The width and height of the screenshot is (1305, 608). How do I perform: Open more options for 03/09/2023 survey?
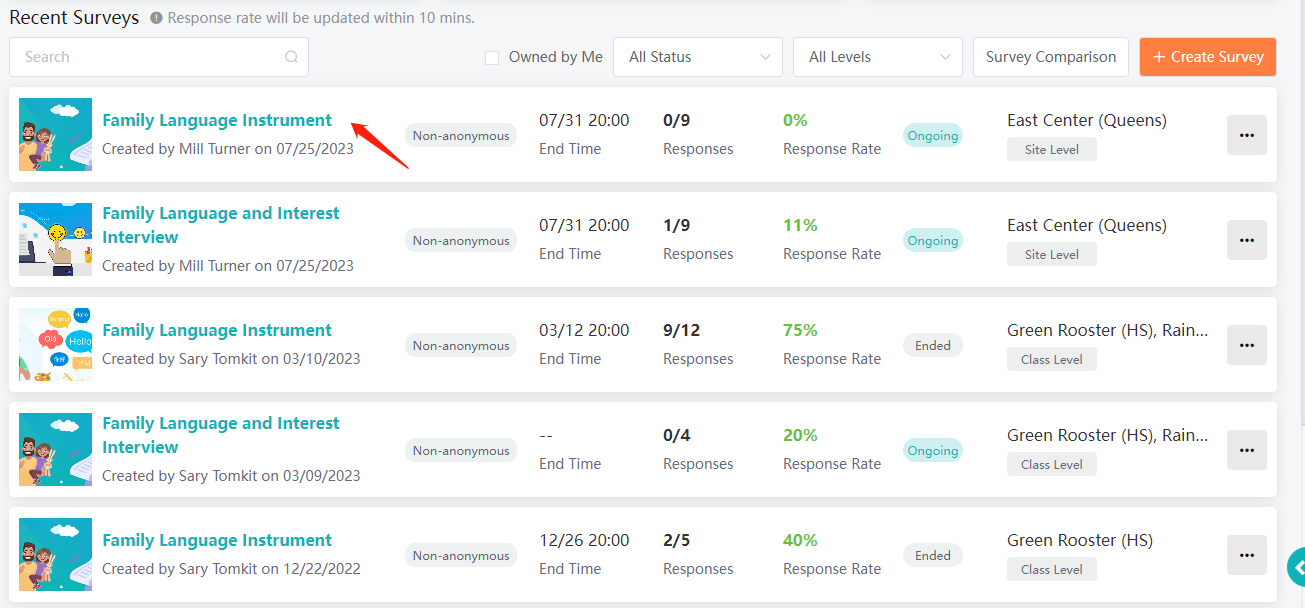(1246, 450)
